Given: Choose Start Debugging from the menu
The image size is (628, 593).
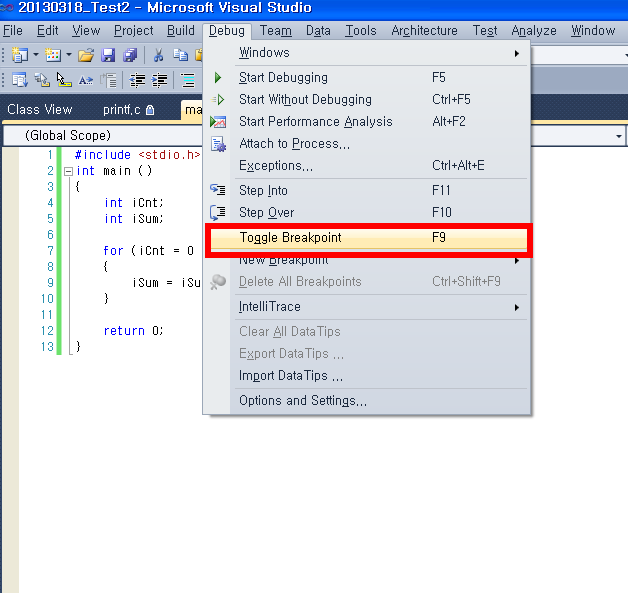Looking at the screenshot, I should (x=368, y=77).
